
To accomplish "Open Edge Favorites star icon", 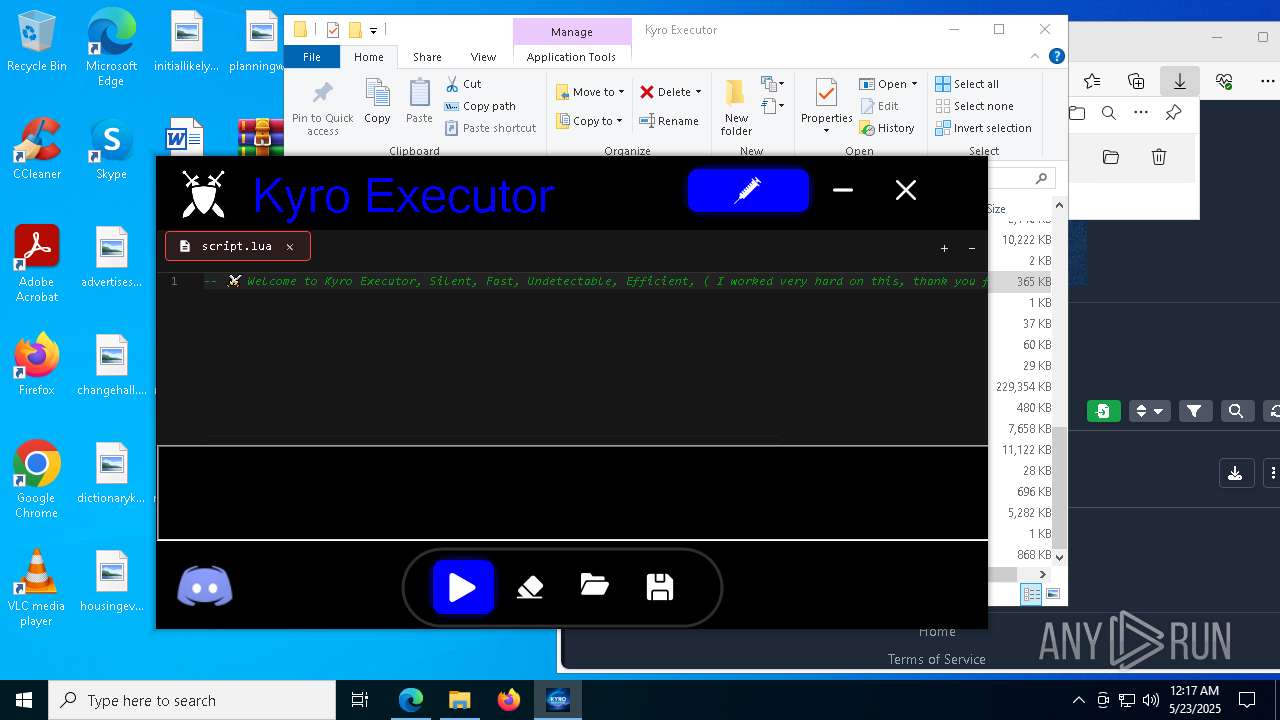I will point(1092,81).
